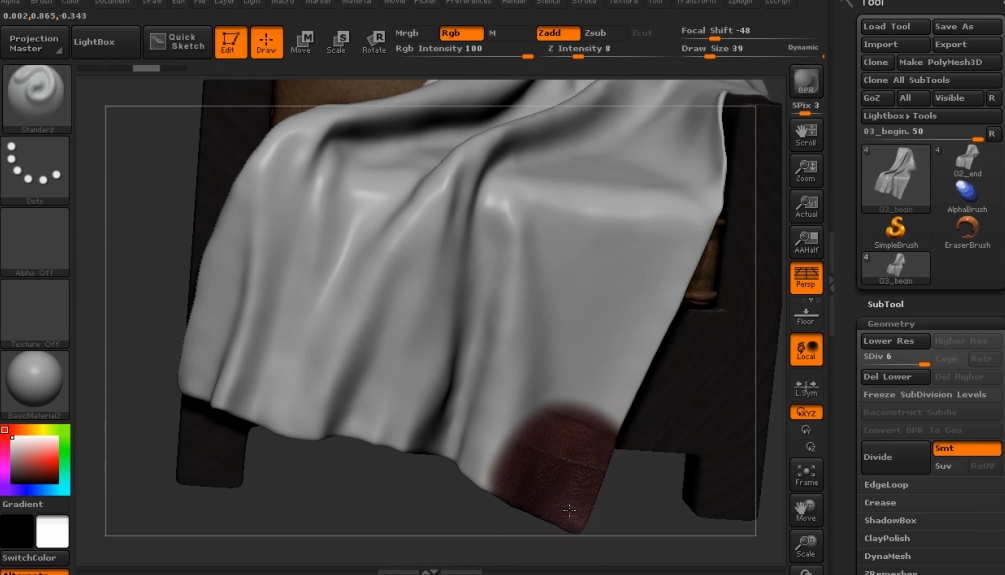Toggle Smt smoothing on divide

[967, 448]
